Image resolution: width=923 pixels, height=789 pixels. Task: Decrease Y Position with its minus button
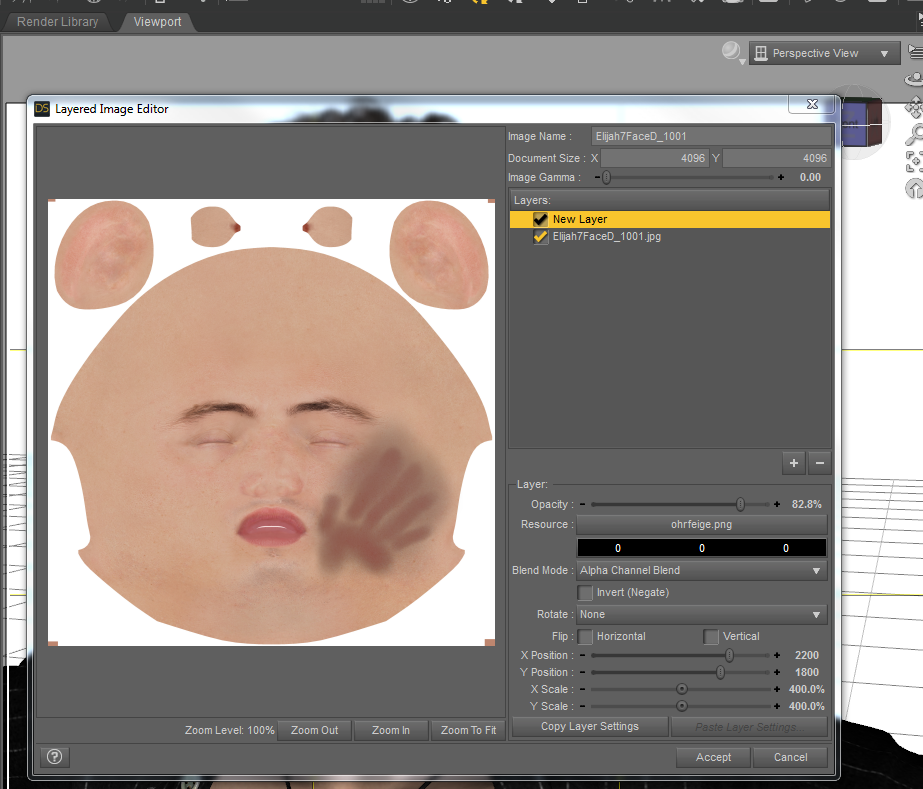pyautogui.click(x=583, y=672)
